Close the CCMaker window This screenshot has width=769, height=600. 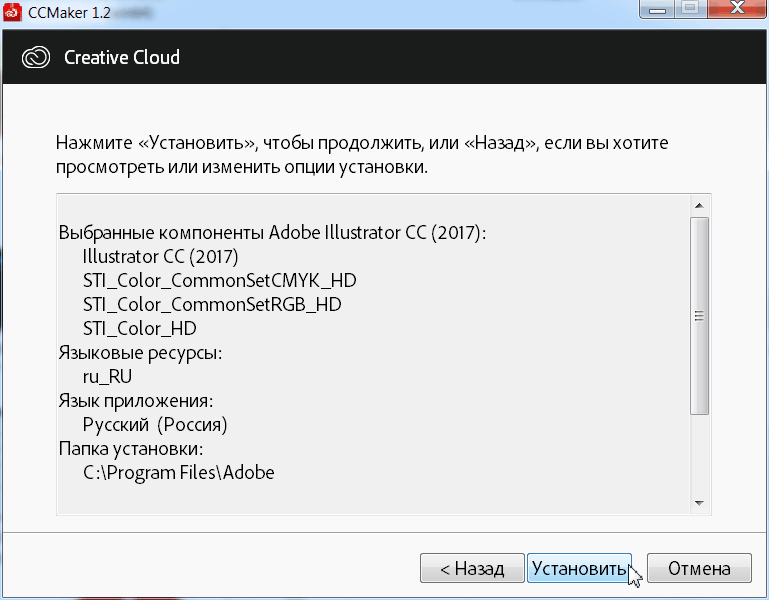[737, 9]
